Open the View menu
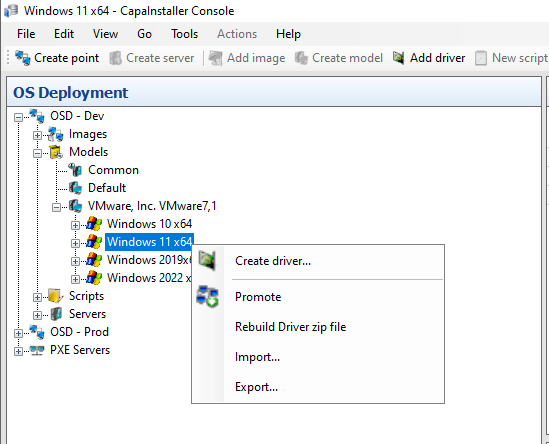The height and width of the screenshot is (444, 549). click(x=105, y=34)
